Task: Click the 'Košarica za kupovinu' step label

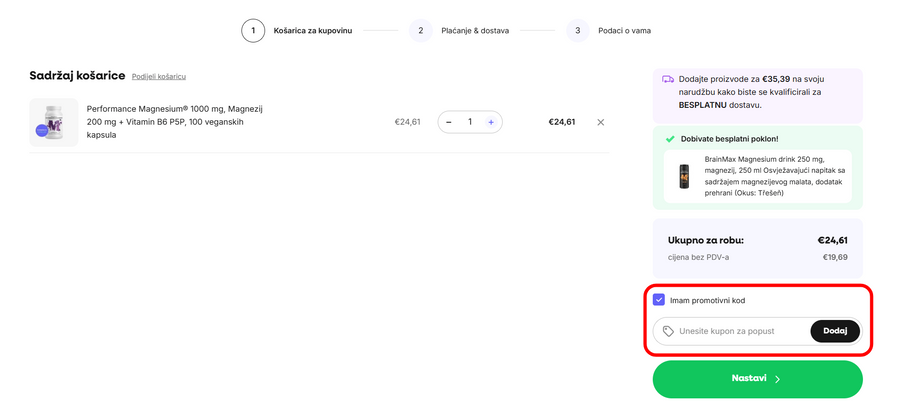Action: point(313,31)
